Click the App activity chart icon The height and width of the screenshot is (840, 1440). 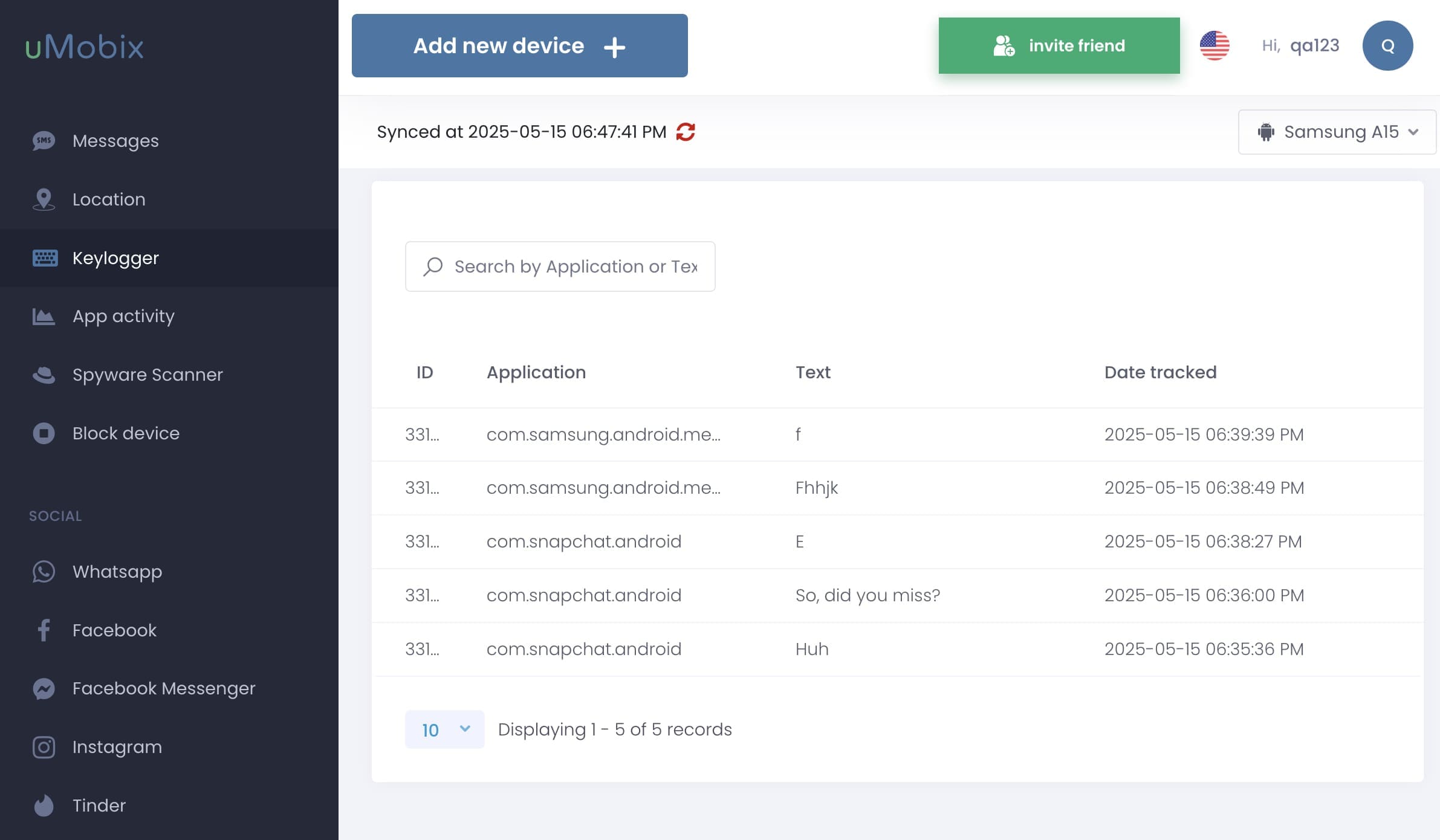click(44, 316)
